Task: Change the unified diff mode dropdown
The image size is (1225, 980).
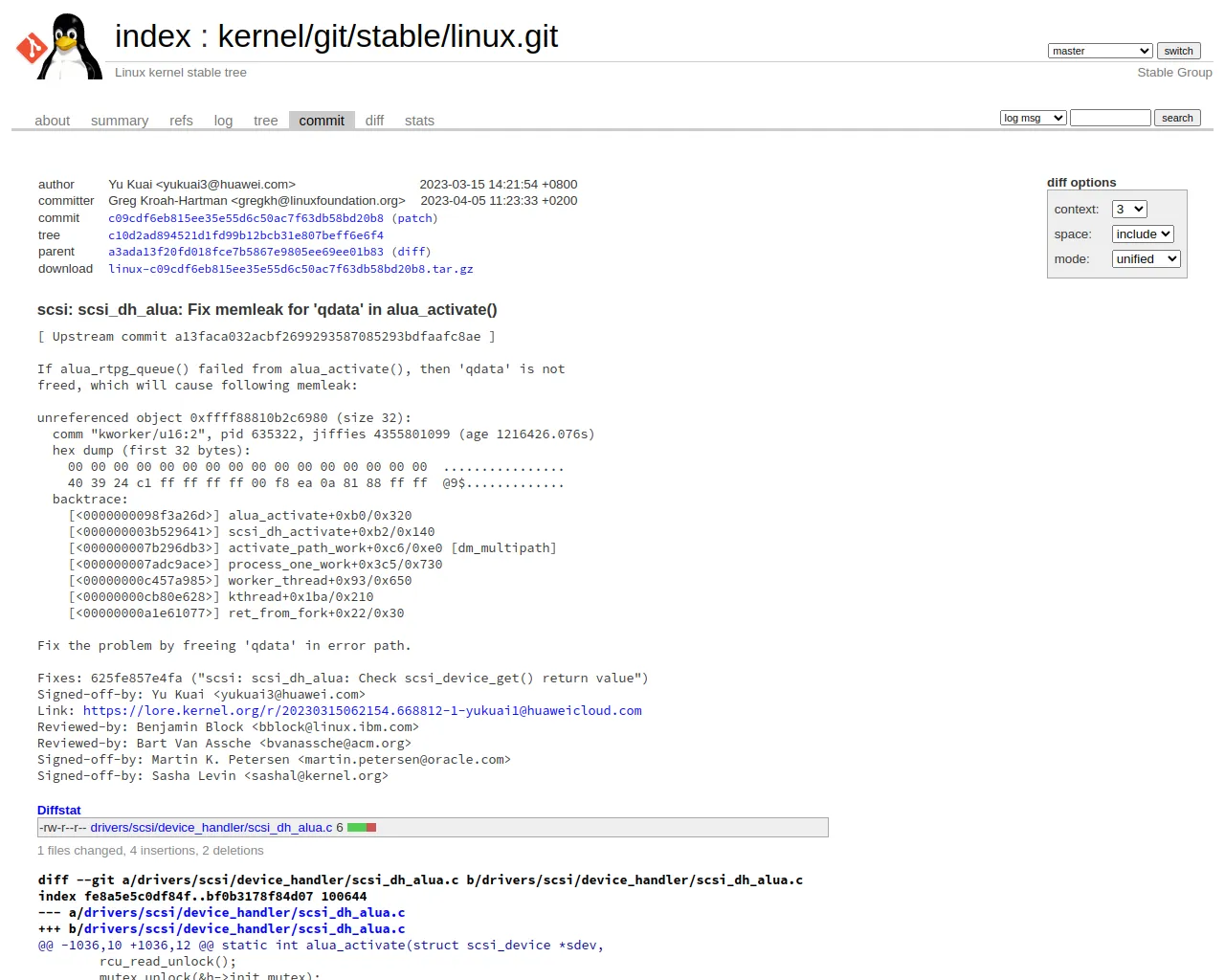Action: [1147, 258]
